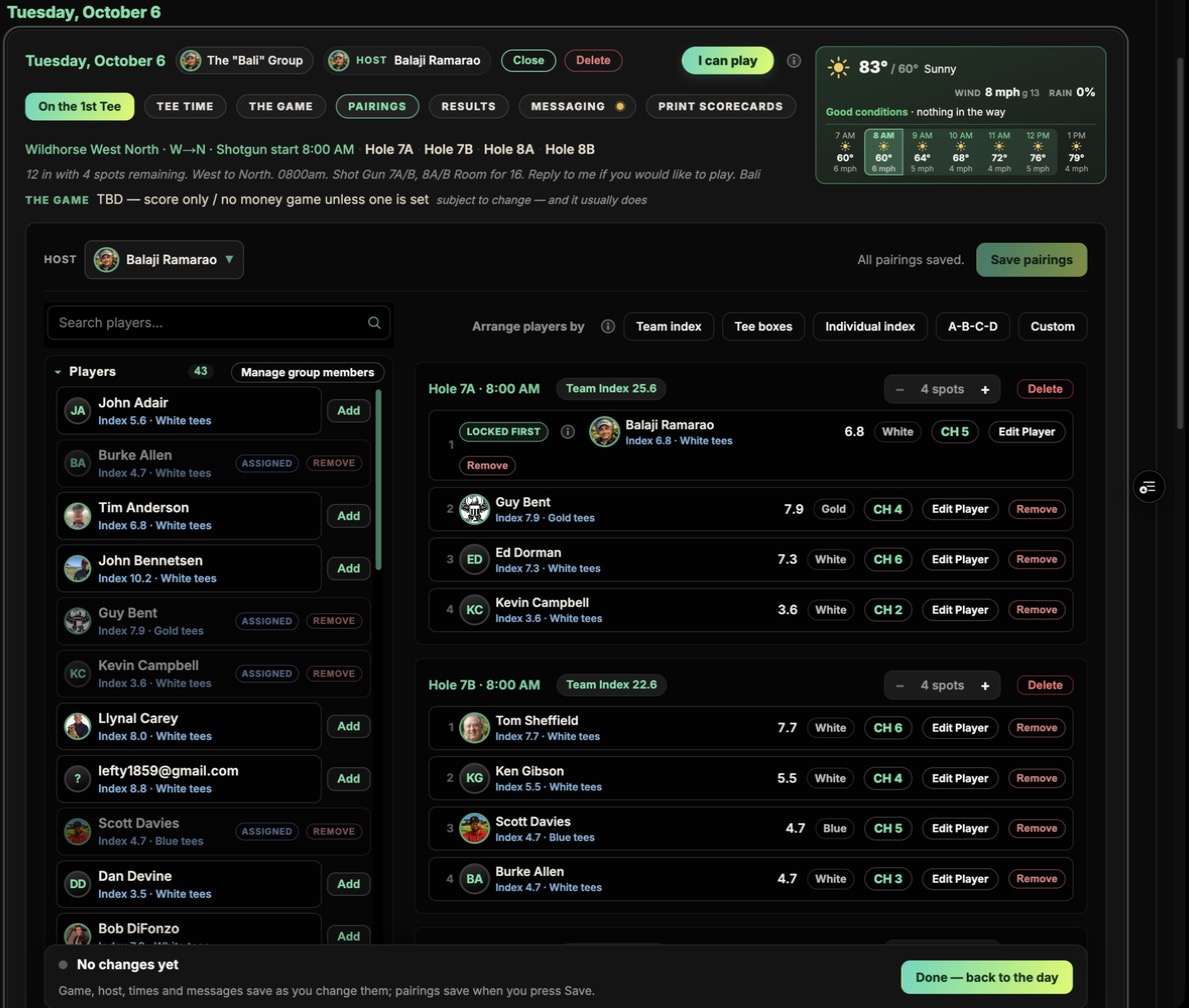Click Scott Davies' avatar in Hole 7B pairing

click(475, 828)
